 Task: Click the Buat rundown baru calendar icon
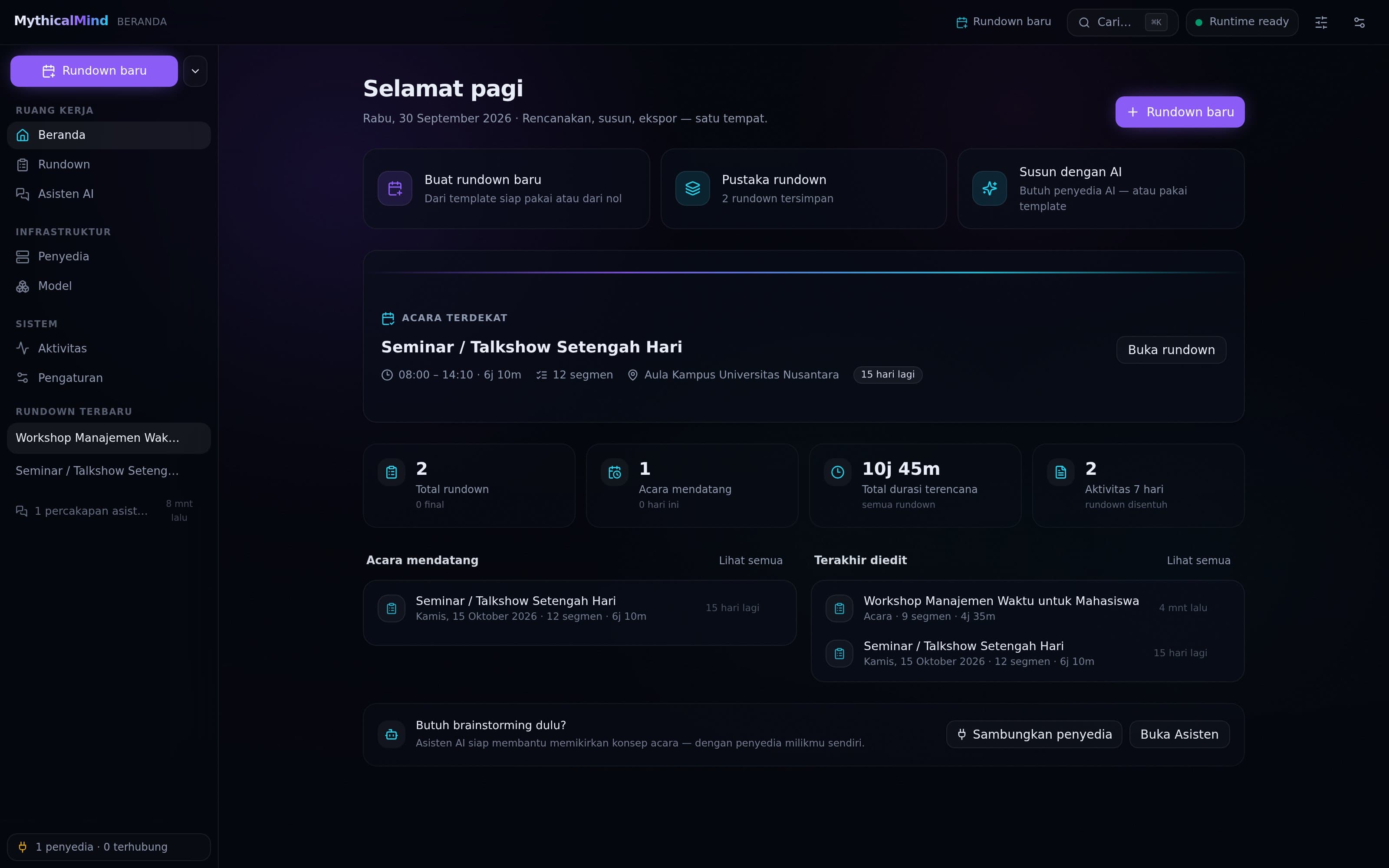pyautogui.click(x=395, y=188)
